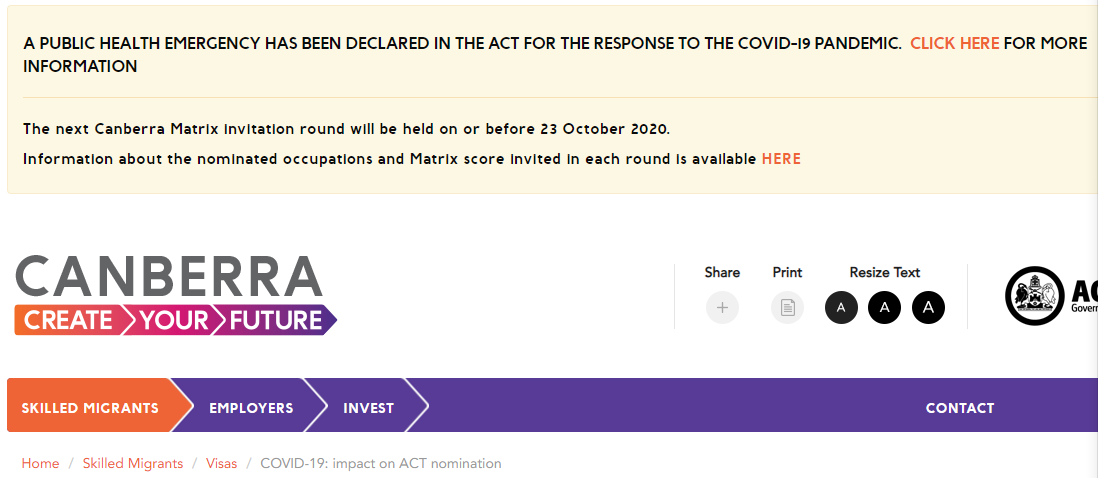Click the Share label text
Screen dimensions: 1098x478
pos(722,272)
